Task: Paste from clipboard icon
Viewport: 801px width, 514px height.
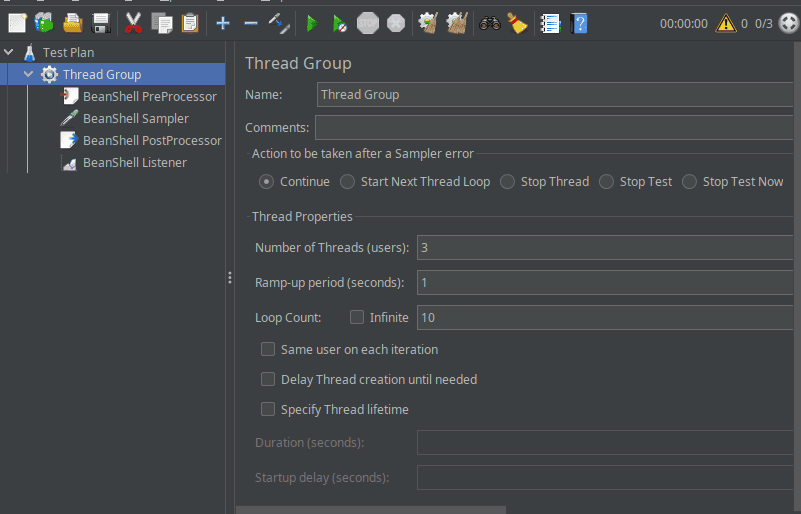Action: click(190, 23)
